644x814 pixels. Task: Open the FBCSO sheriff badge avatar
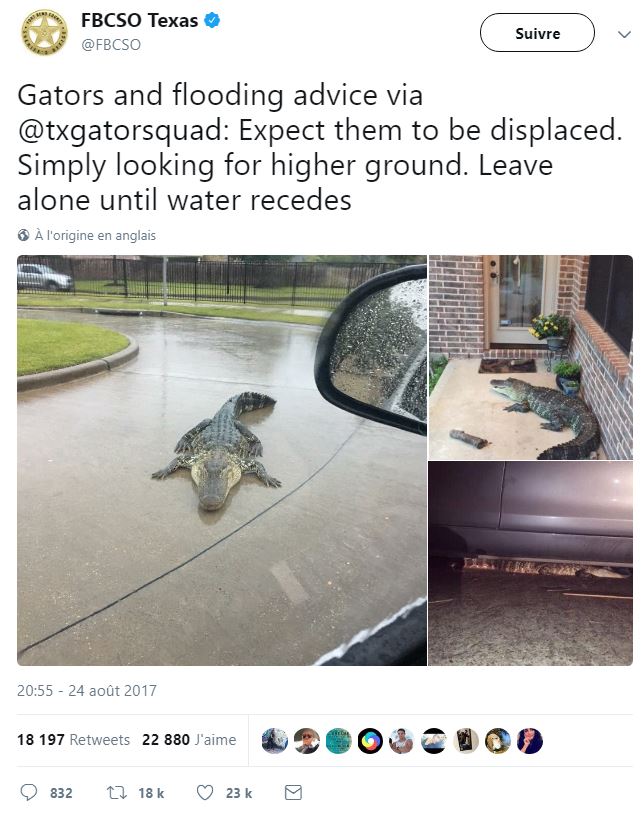tap(45, 33)
